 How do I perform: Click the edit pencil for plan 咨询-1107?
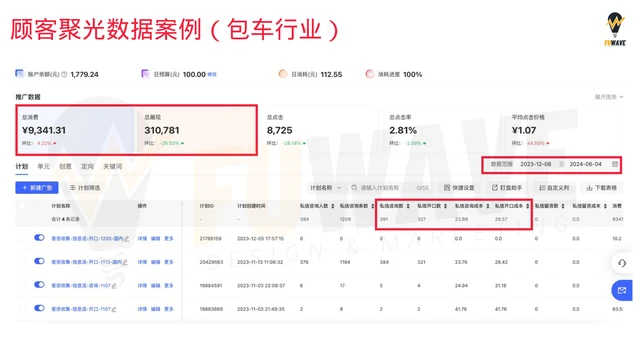[x=114, y=286]
